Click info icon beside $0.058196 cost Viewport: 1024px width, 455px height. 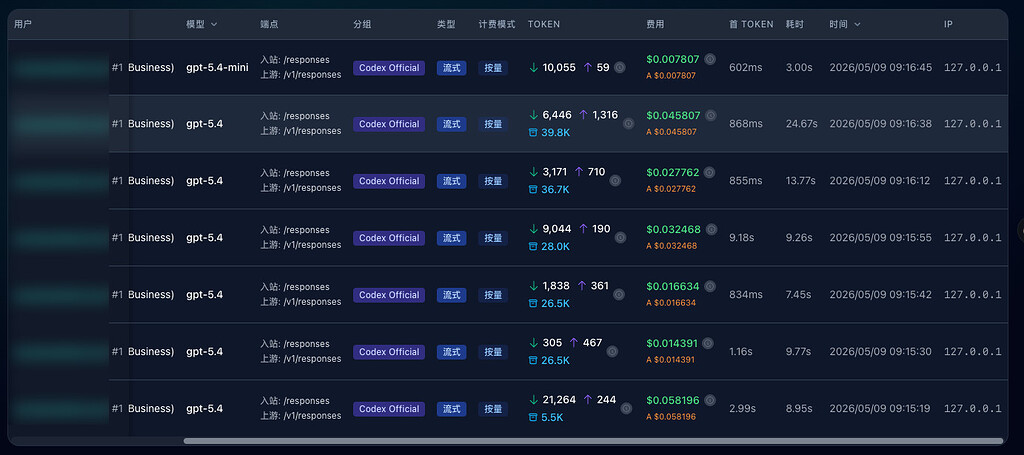(x=710, y=400)
